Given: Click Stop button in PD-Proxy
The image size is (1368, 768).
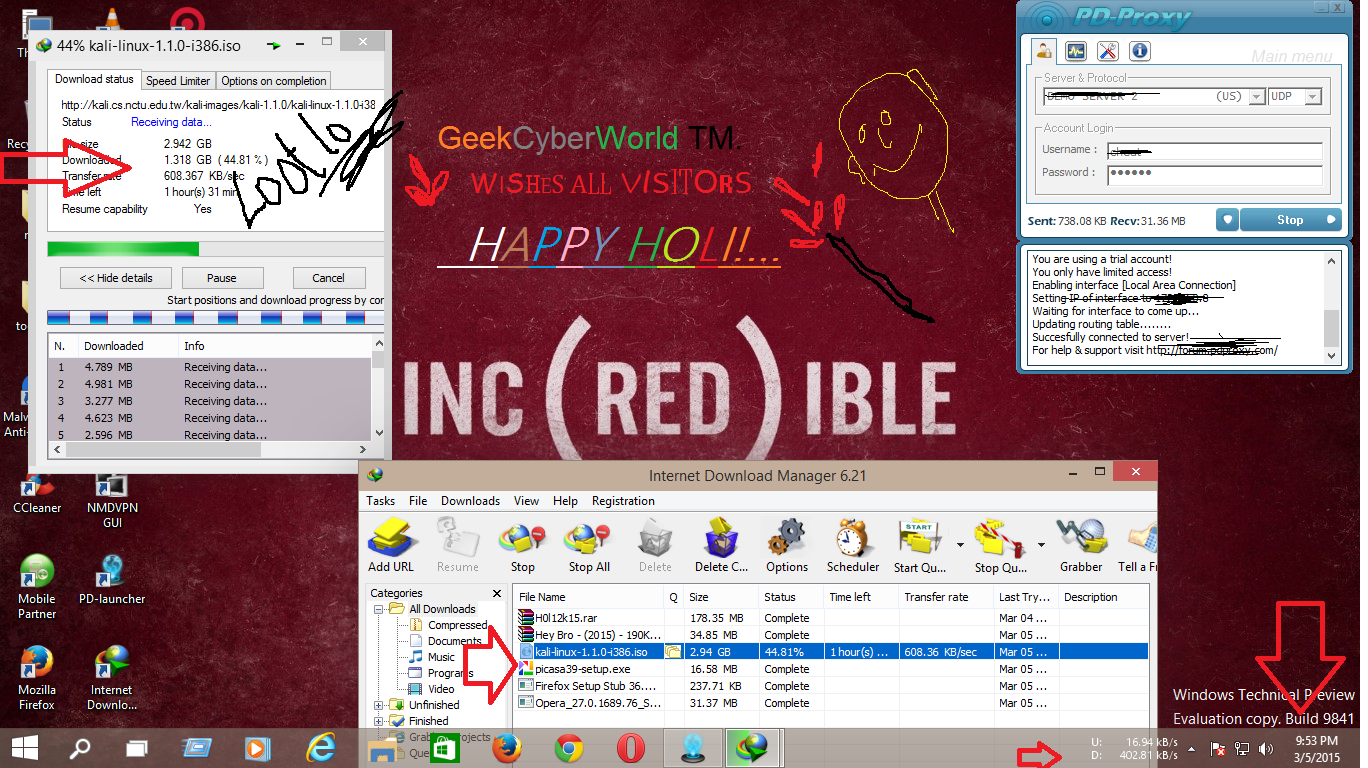Looking at the screenshot, I should point(1291,220).
